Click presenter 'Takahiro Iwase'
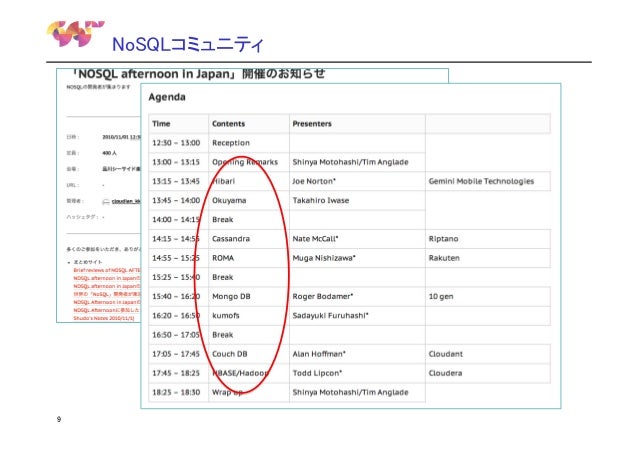The width and height of the screenshot is (638, 451). tap(321, 200)
